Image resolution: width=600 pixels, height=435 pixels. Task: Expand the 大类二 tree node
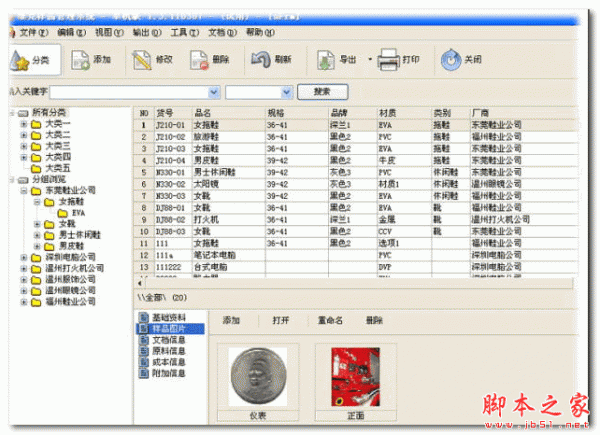tap(24, 135)
